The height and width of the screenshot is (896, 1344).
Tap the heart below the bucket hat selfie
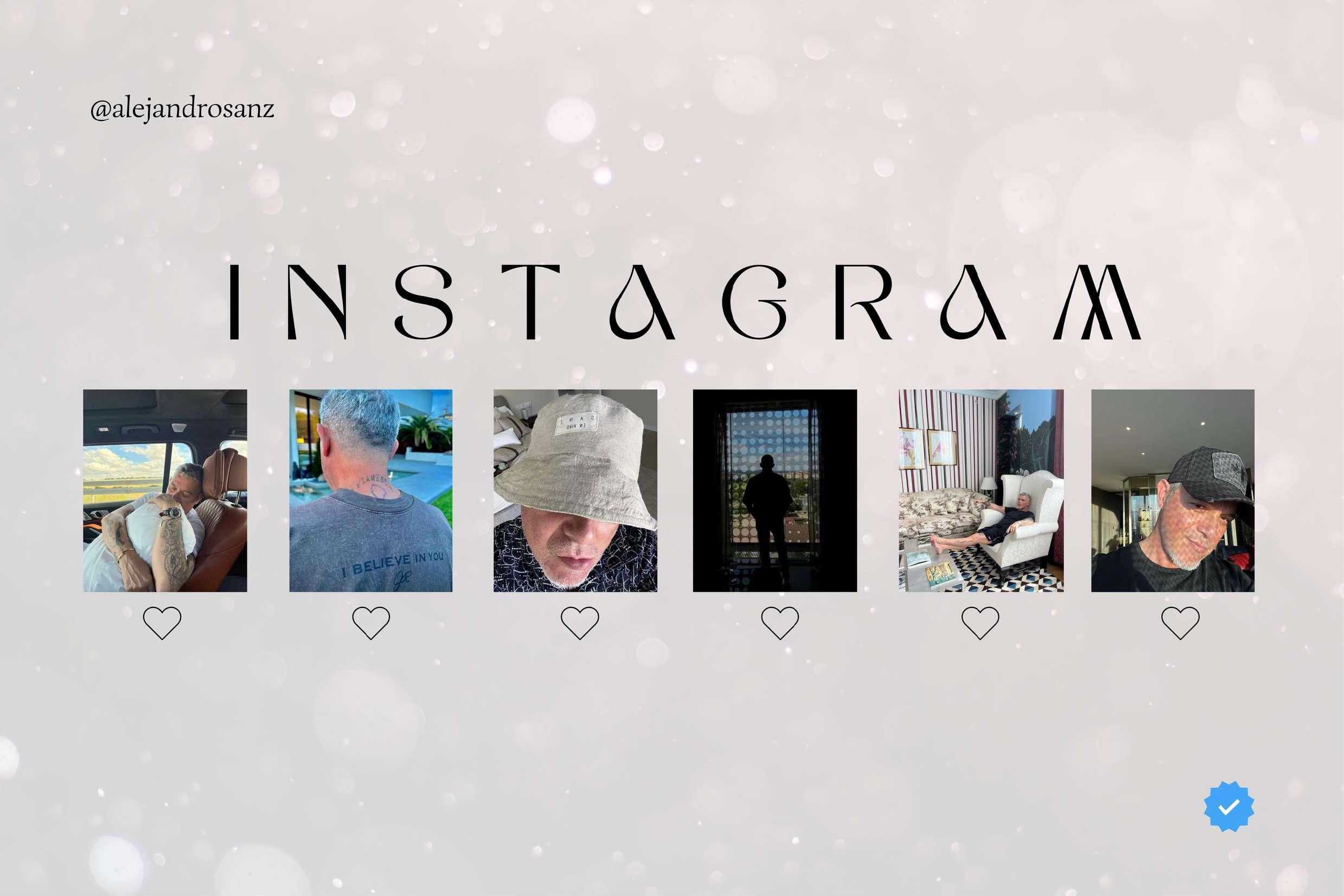click(580, 623)
